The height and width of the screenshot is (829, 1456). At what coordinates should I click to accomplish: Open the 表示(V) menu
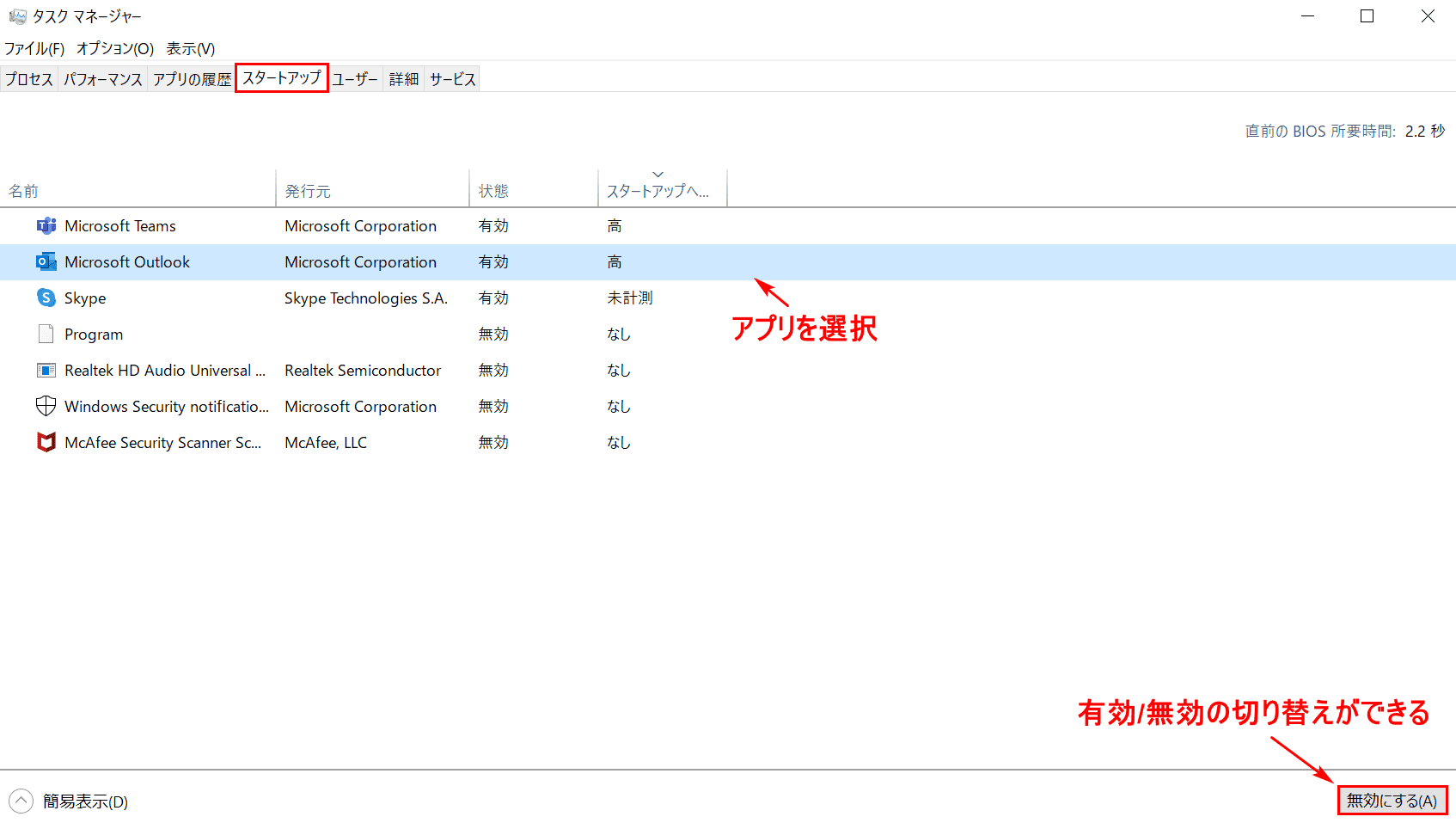(x=191, y=49)
